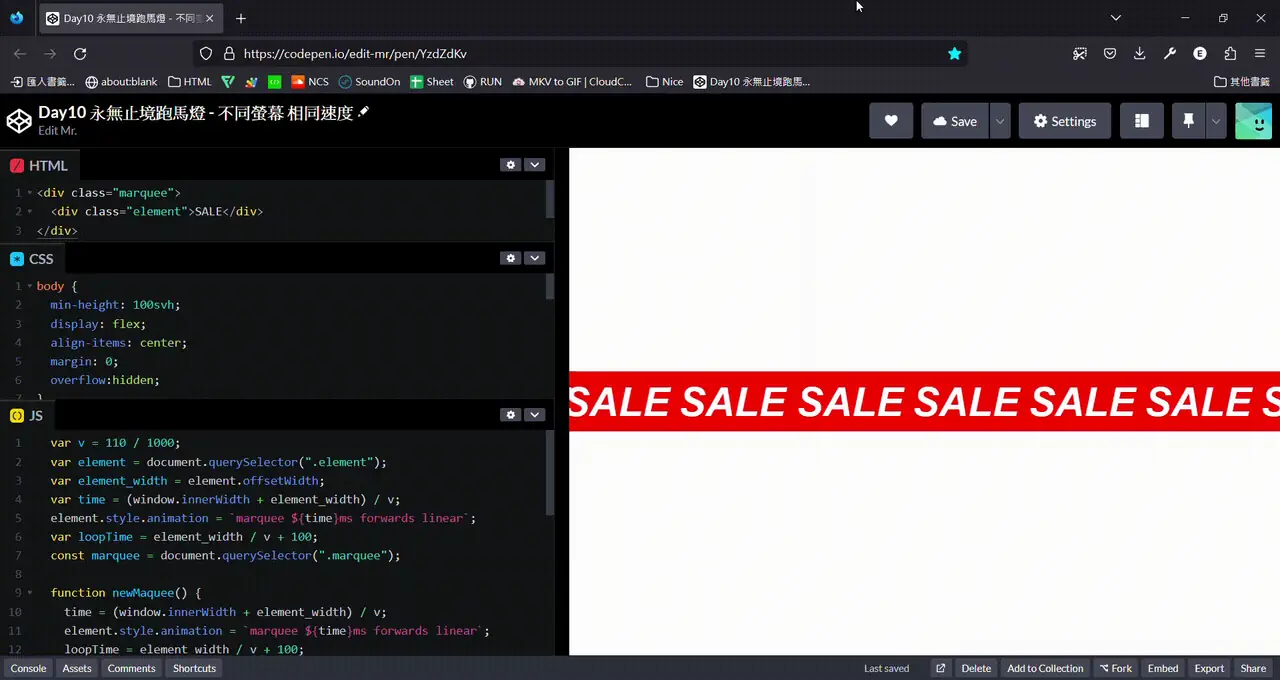Open the user avatar menu

pos(1254,121)
